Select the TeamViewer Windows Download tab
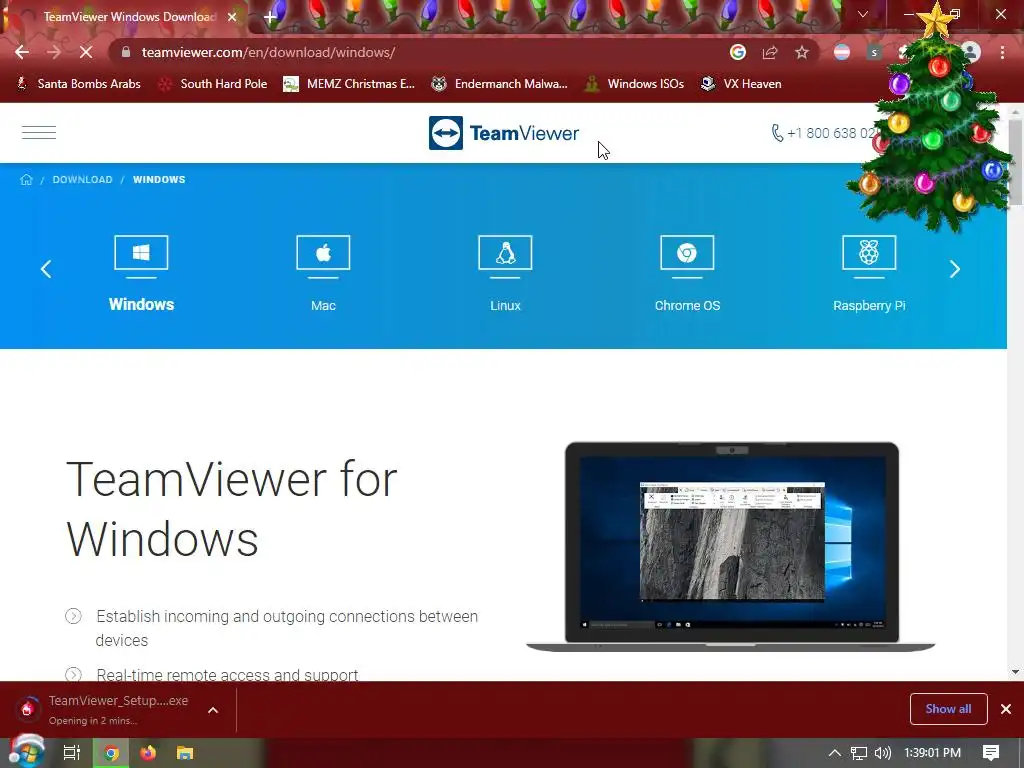Screen dimensions: 1024x768 click(x=129, y=17)
